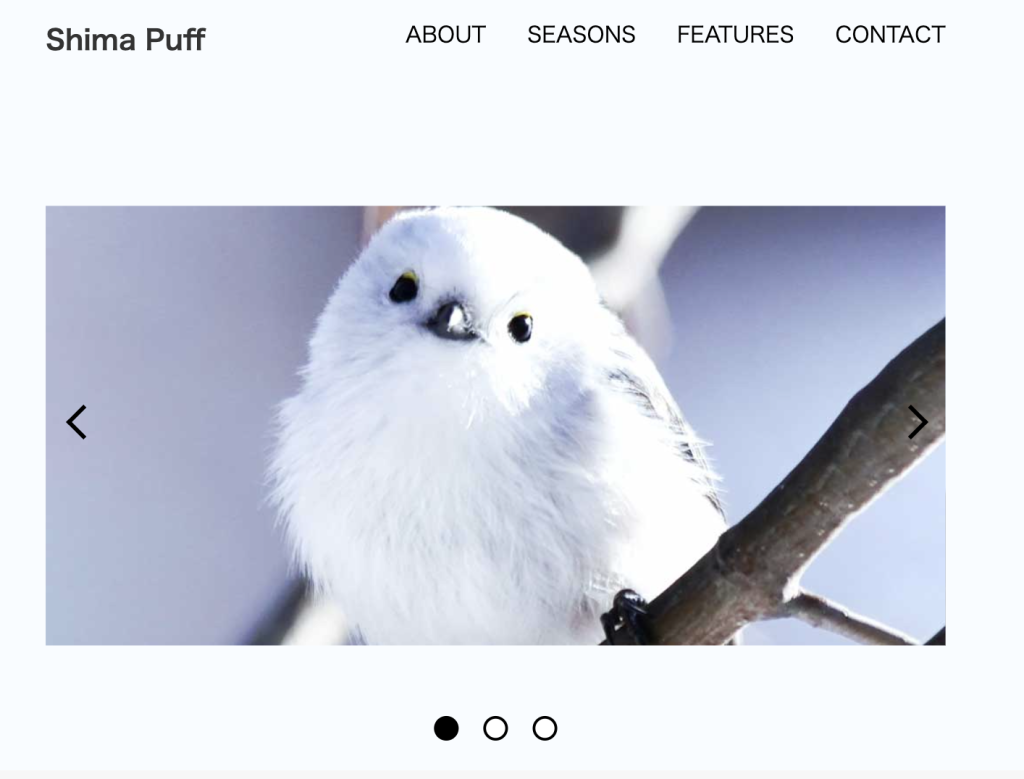
Task: Click the right chevron arrow on slider
Action: 918,422
